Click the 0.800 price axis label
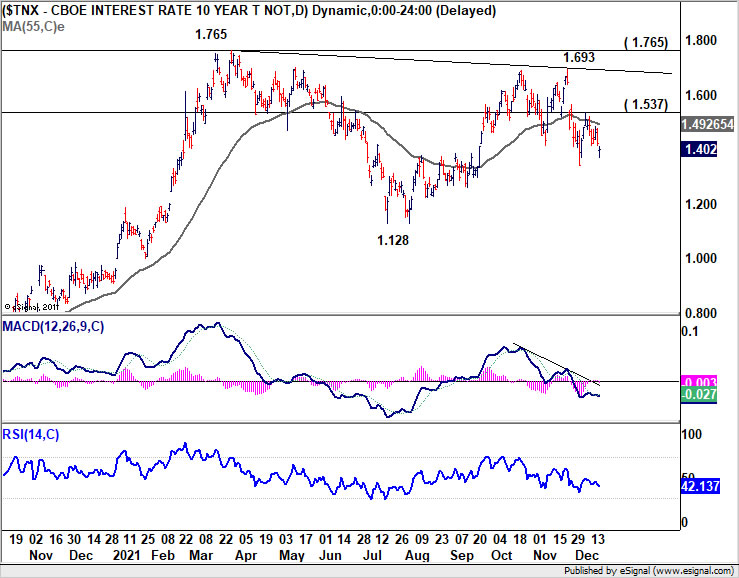Viewport: 739px width, 578px height. 700,313
